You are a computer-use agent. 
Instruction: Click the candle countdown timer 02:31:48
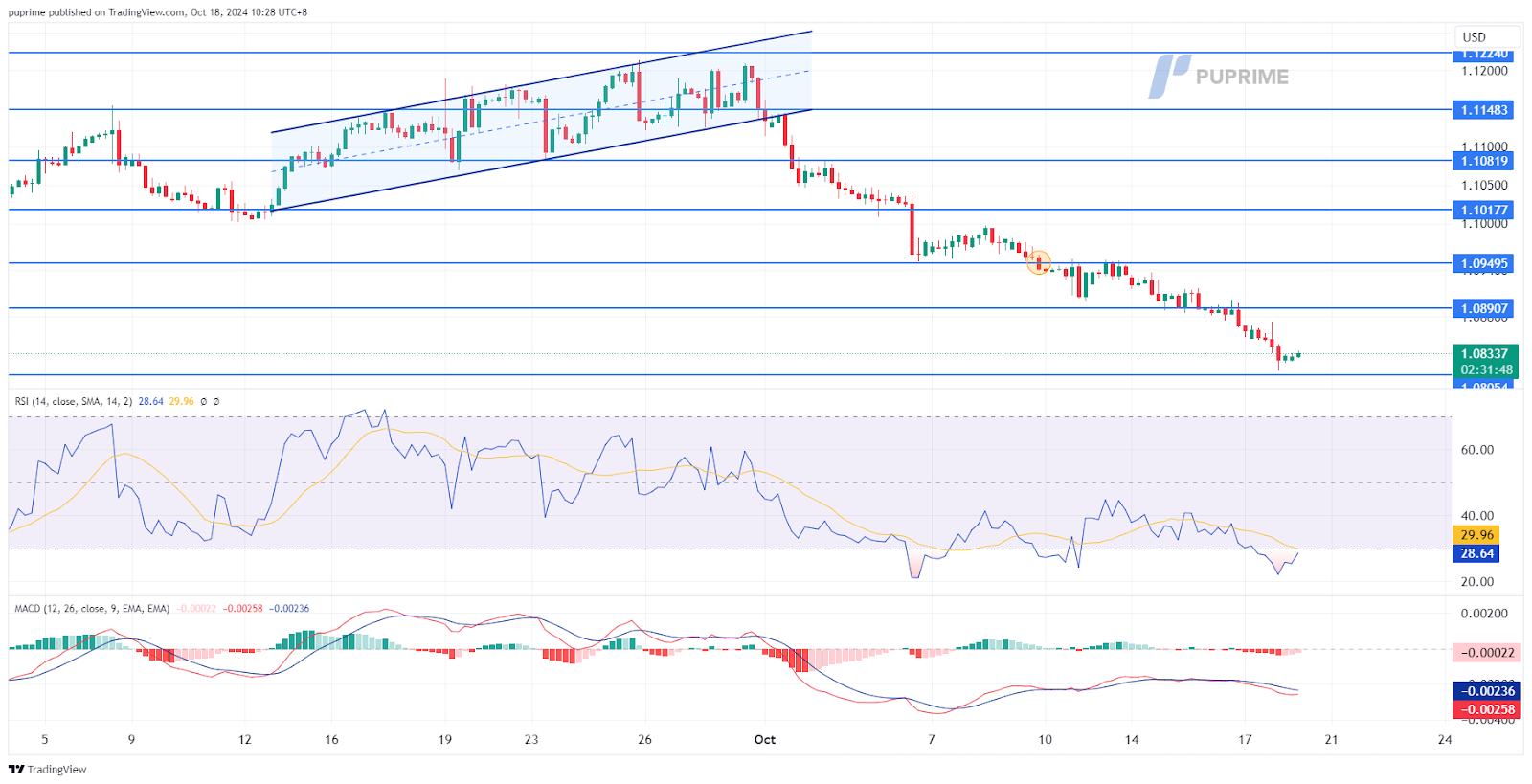(1486, 370)
